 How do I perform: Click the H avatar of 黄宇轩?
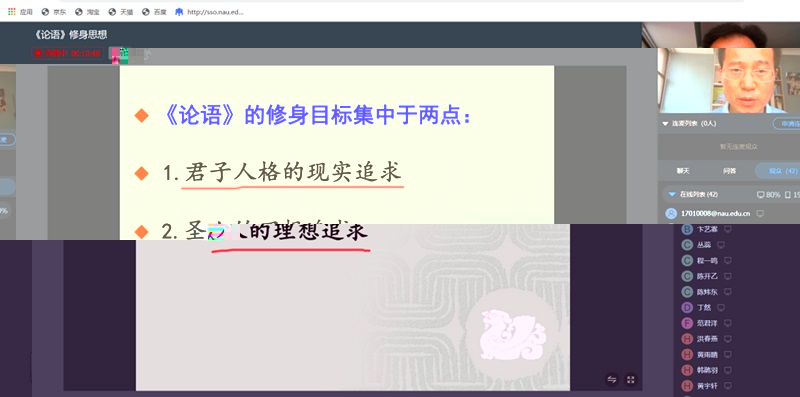687,386
